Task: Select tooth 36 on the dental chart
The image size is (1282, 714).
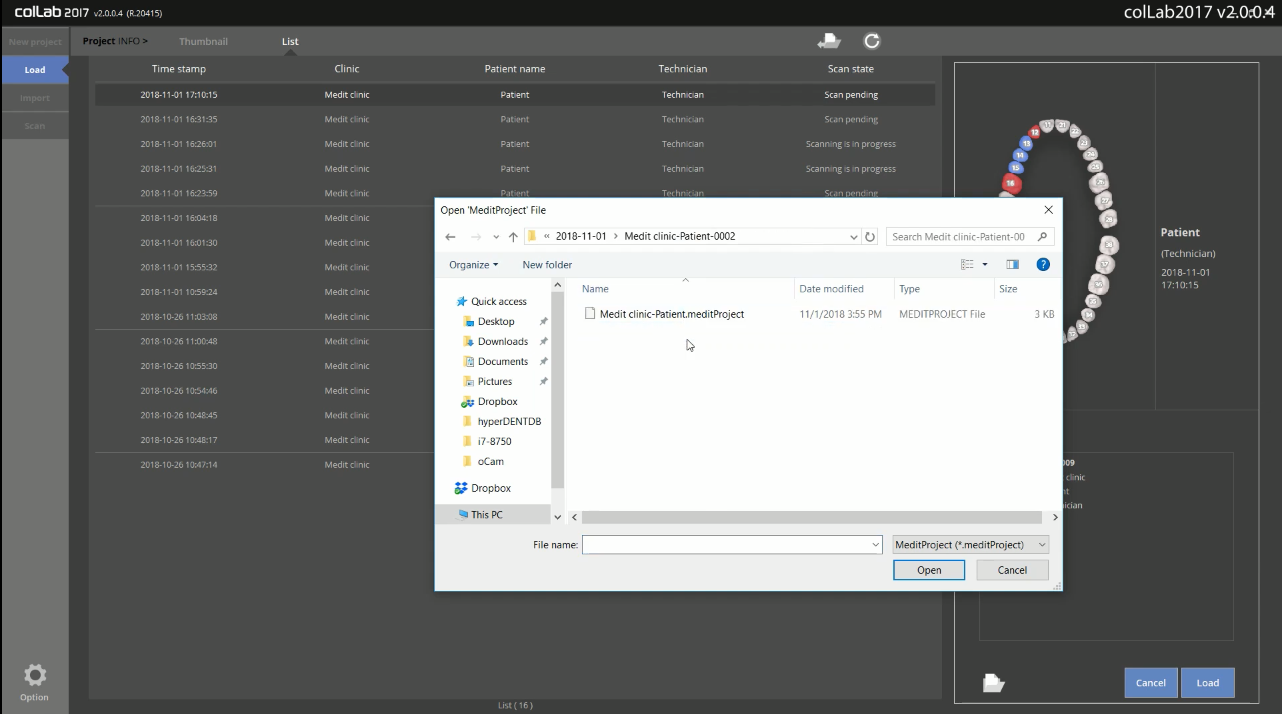Action: point(1098,284)
